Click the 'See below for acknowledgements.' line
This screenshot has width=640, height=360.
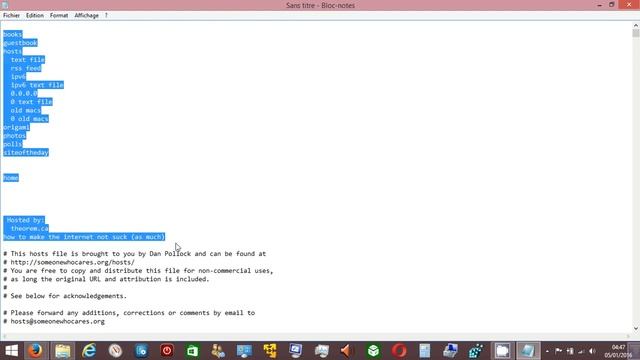click(69, 296)
